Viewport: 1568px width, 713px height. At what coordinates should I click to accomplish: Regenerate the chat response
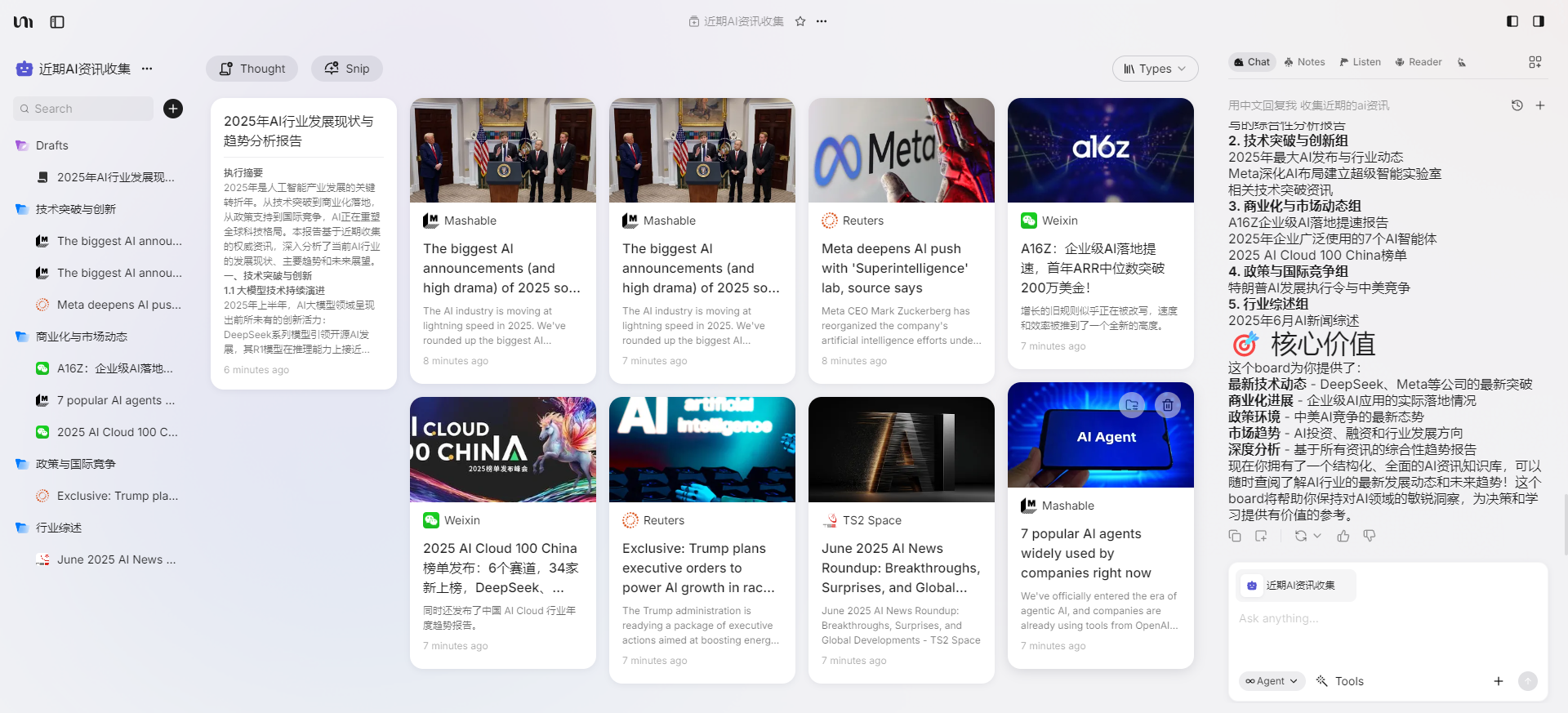click(x=1301, y=536)
